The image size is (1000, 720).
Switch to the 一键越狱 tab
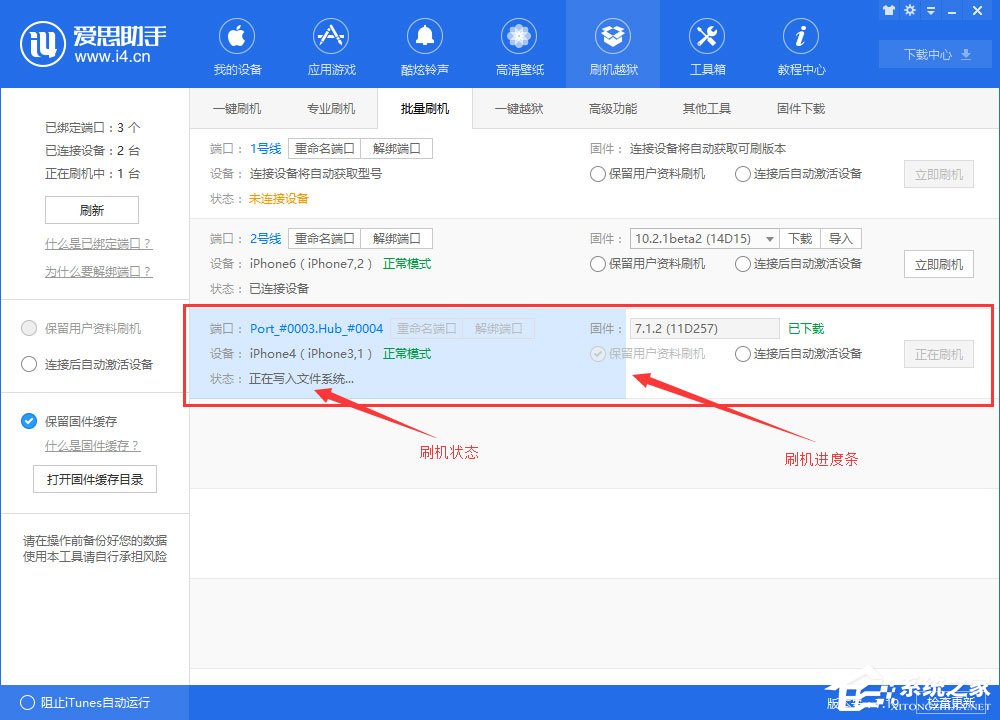tap(519, 109)
